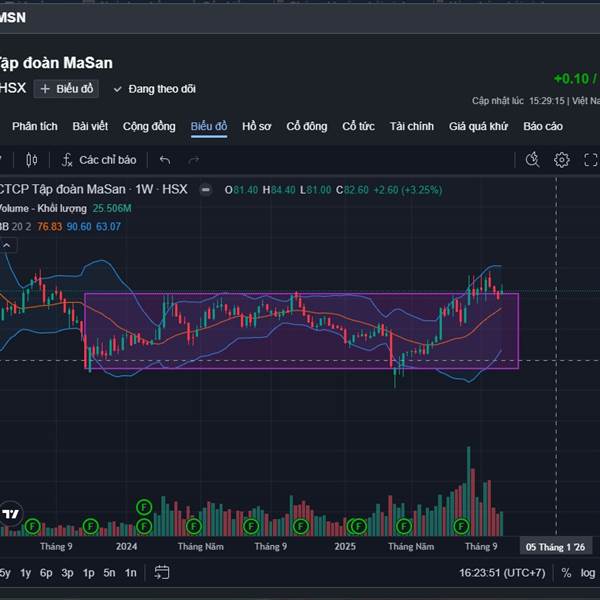The height and width of the screenshot is (600, 600).
Task: Switch to the Biểu đồ tab
Action: coord(209,126)
